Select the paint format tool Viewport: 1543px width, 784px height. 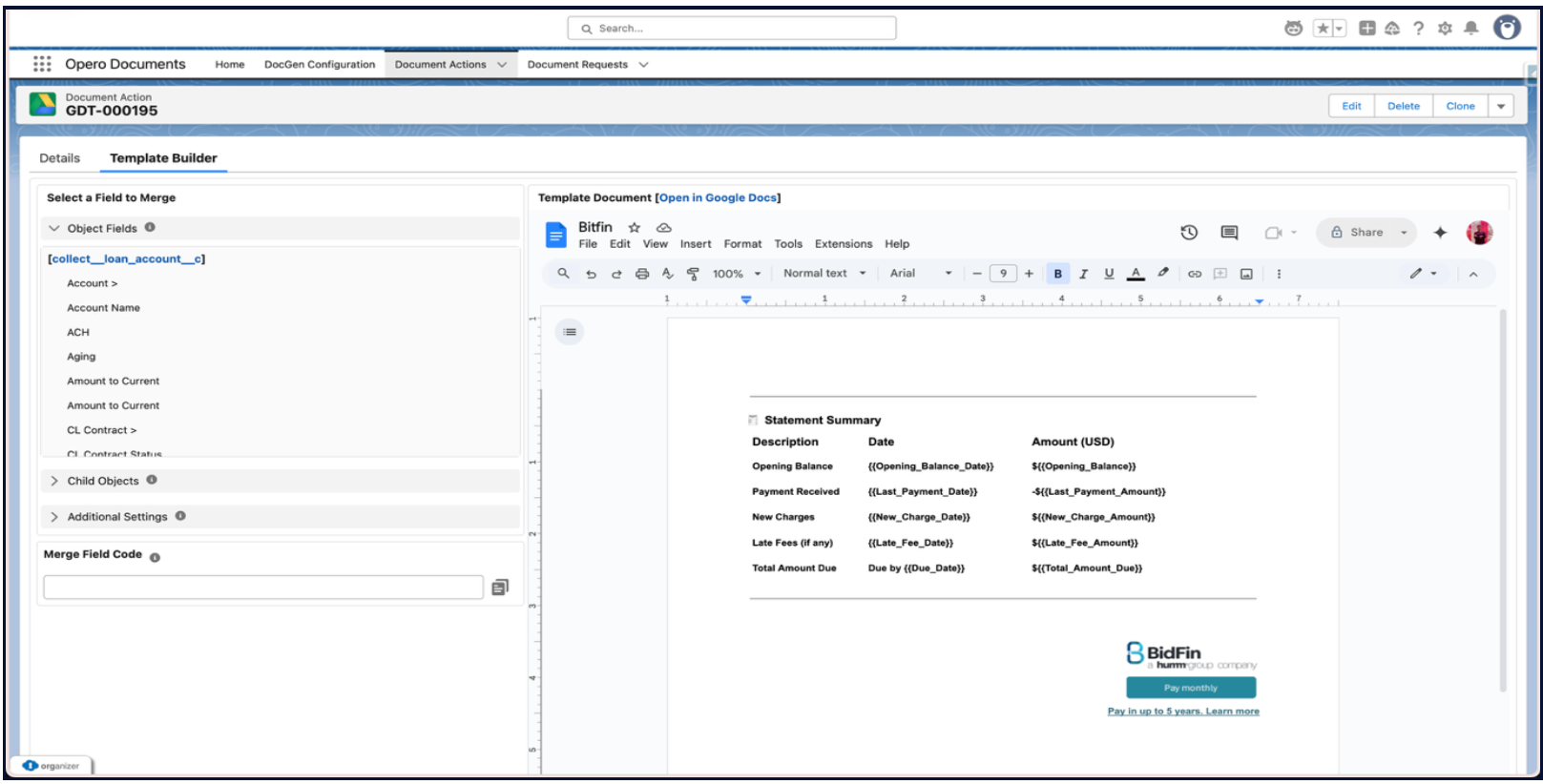[x=693, y=274]
